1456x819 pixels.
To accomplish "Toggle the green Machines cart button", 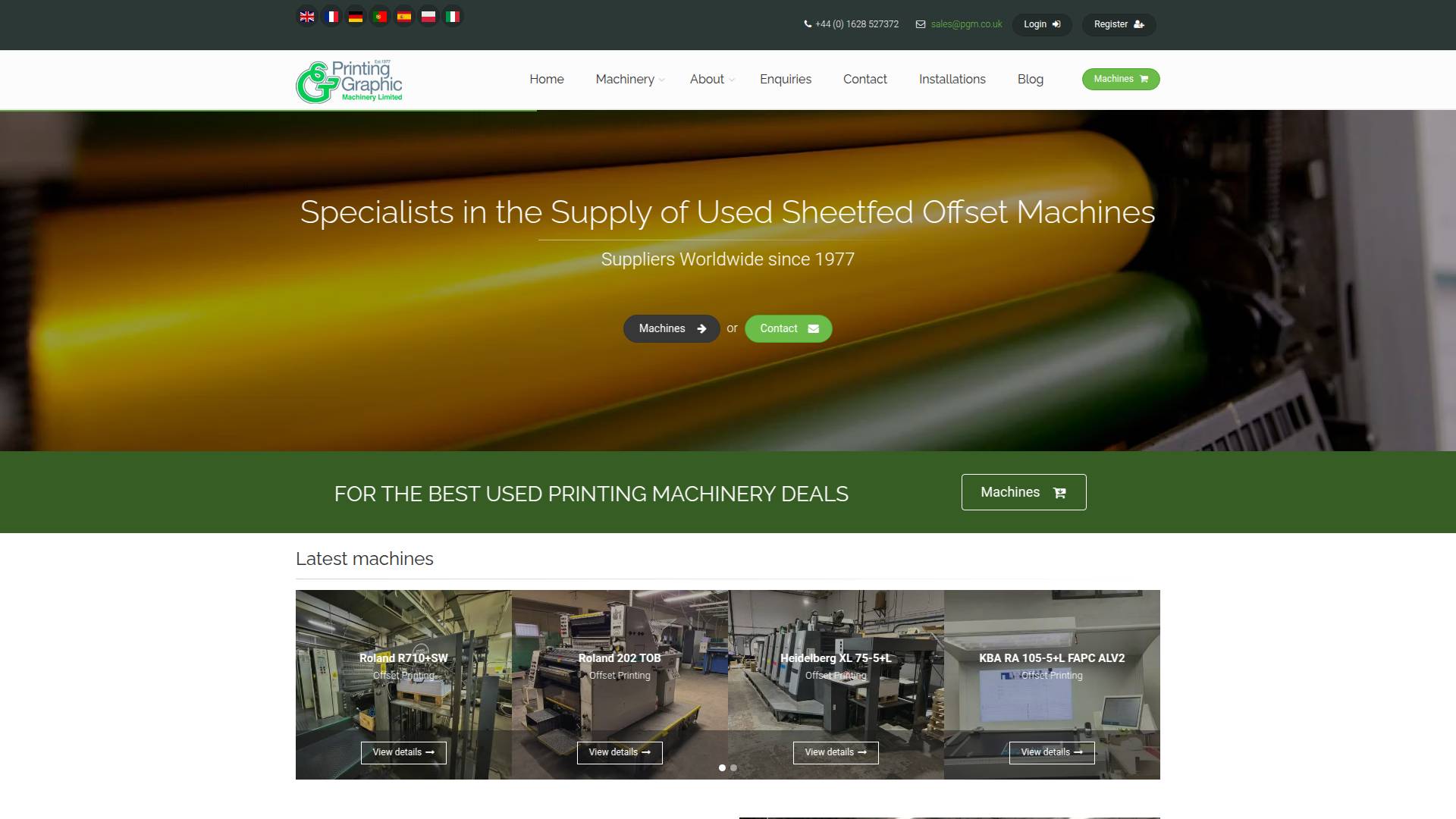I will tap(1120, 79).
